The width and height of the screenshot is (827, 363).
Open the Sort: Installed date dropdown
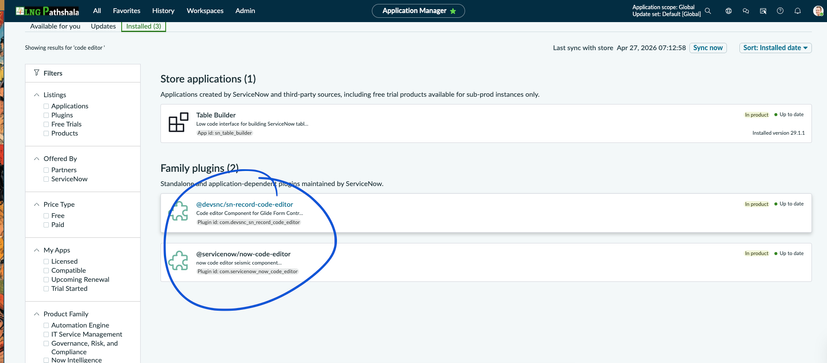775,47
